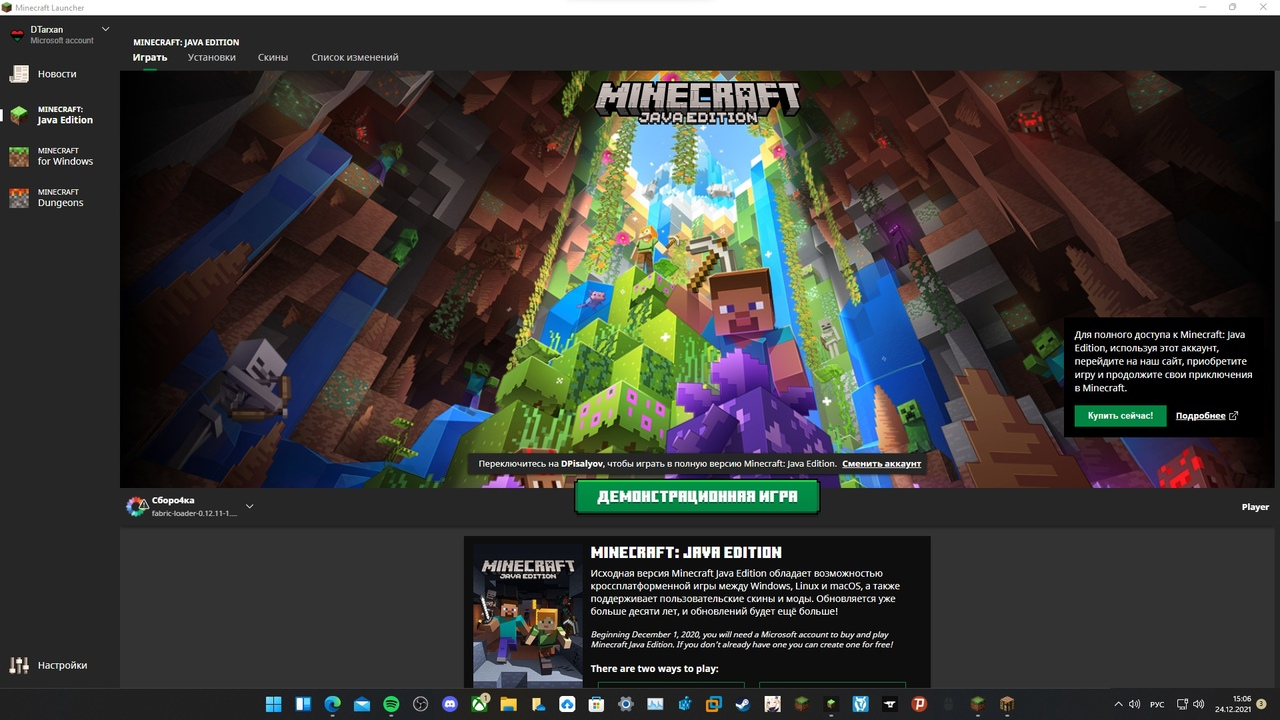Show hidden system tray icons chevron
Image resolution: width=1280 pixels, height=720 pixels.
pyautogui.click(x=1118, y=704)
